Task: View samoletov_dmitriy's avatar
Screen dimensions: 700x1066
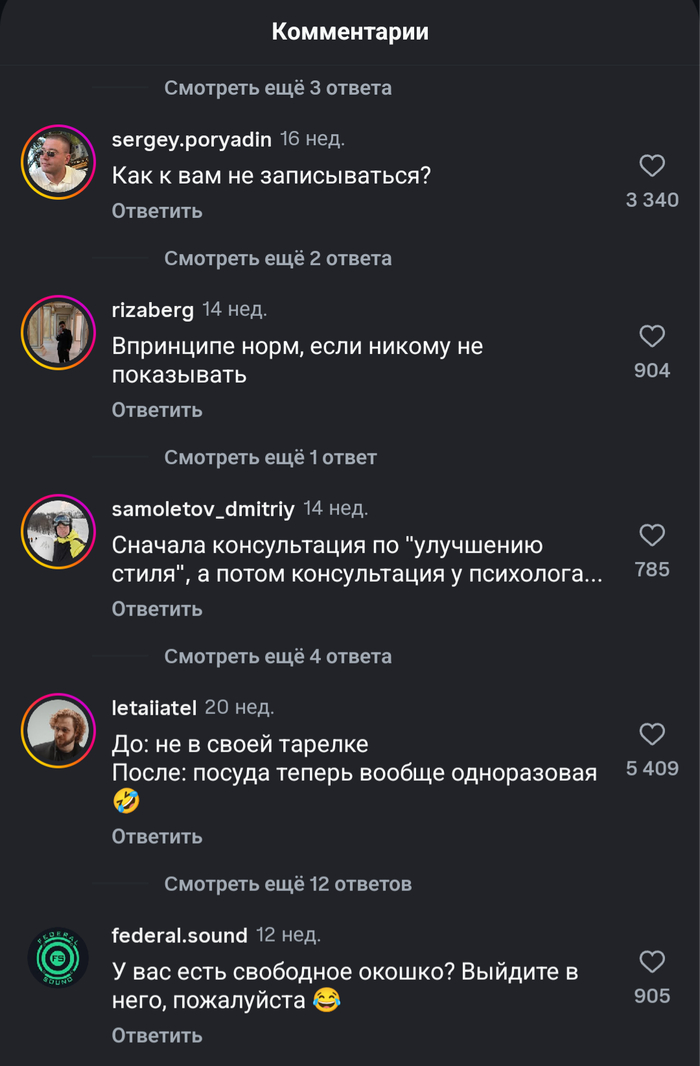Action: [57, 532]
